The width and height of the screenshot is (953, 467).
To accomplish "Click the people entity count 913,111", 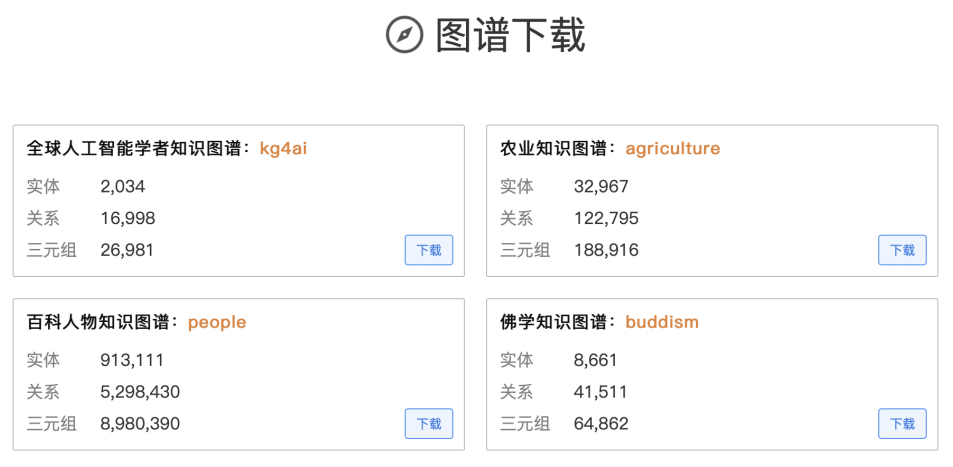I will coord(132,360).
